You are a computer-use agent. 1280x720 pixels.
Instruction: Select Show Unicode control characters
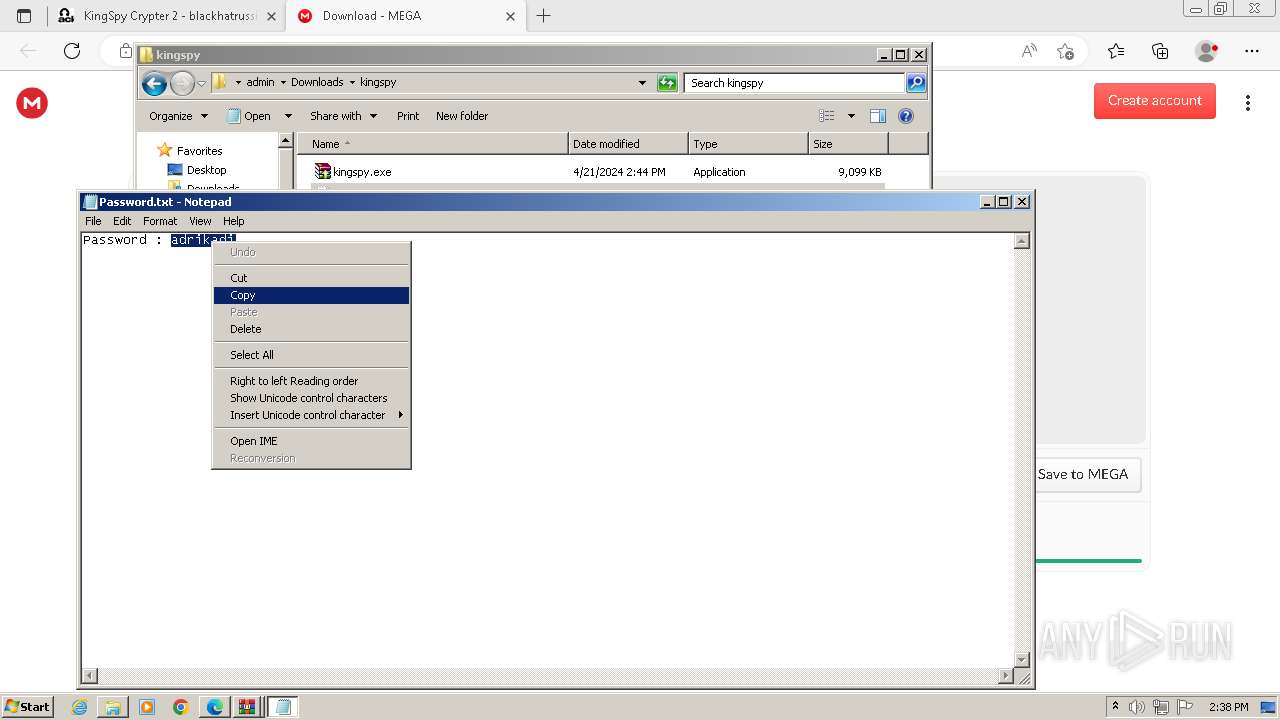click(311, 398)
